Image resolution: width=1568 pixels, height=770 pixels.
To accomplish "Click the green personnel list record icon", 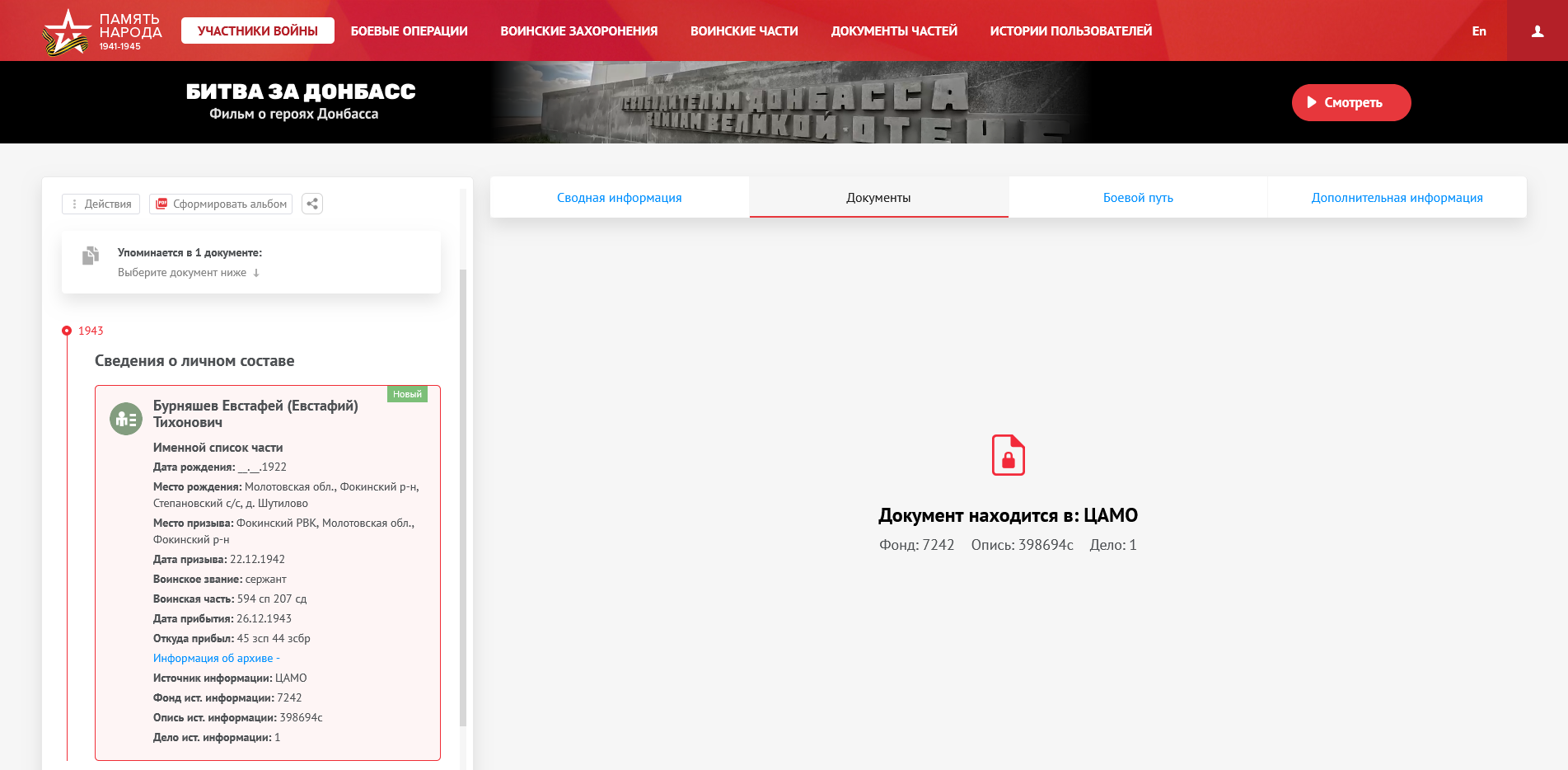I will tap(126, 420).
